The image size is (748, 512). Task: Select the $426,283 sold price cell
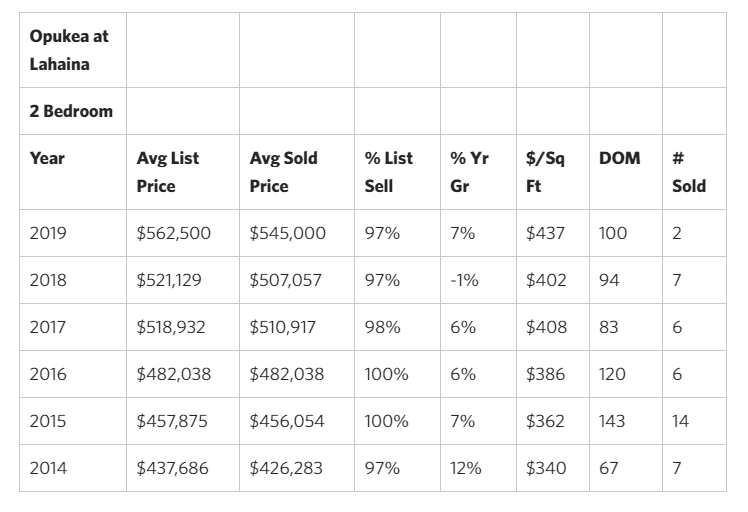(x=286, y=468)
